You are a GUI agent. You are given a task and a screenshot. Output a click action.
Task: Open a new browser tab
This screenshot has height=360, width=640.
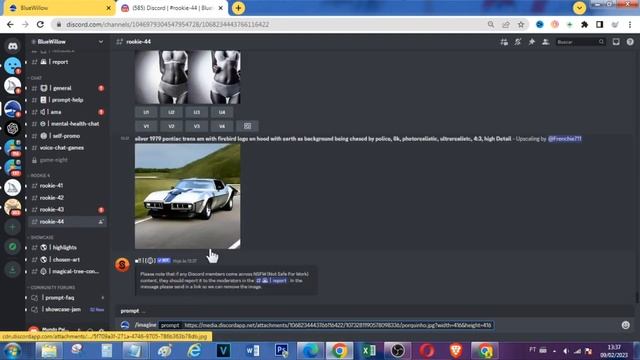point(238,8)
